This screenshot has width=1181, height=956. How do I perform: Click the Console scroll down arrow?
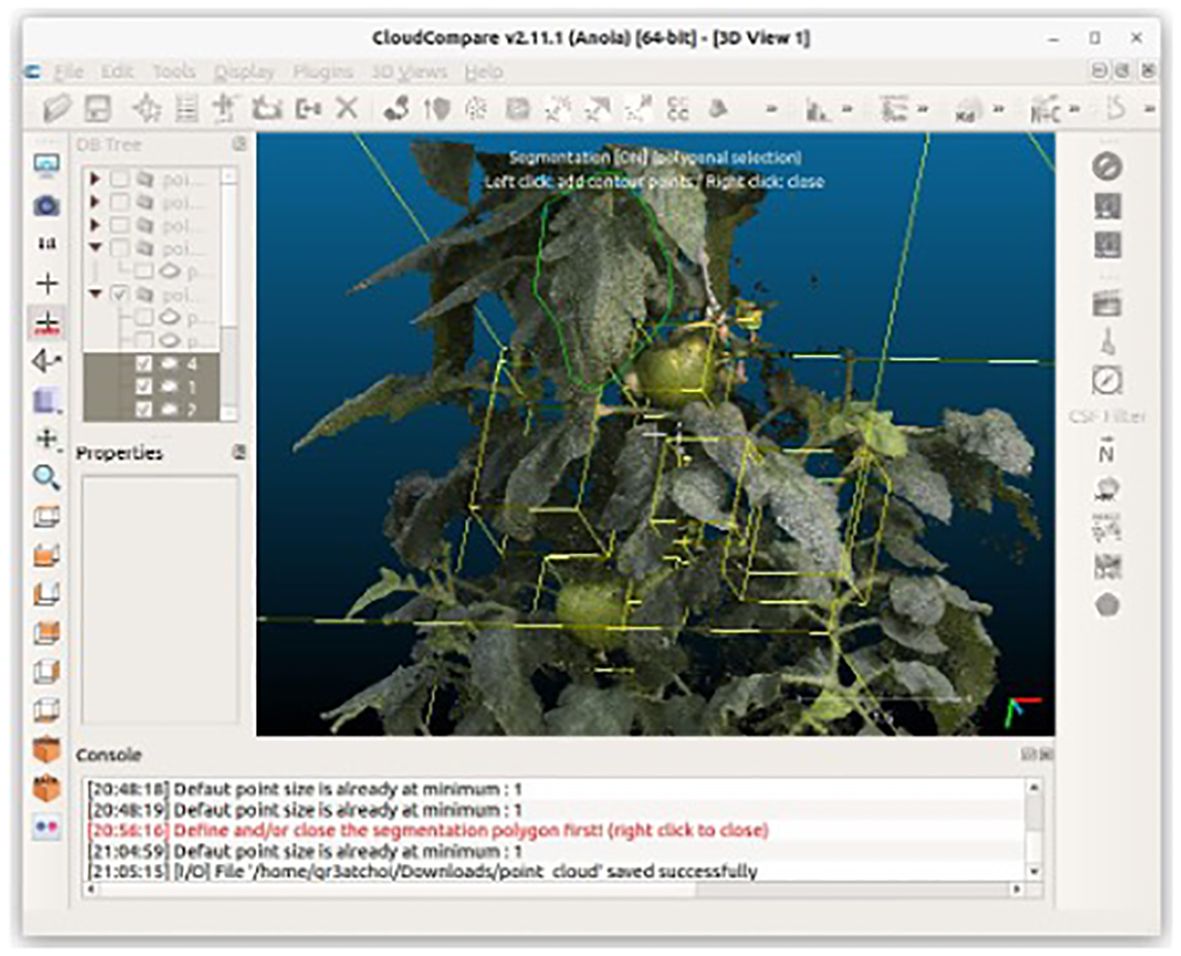point(1034,872)
